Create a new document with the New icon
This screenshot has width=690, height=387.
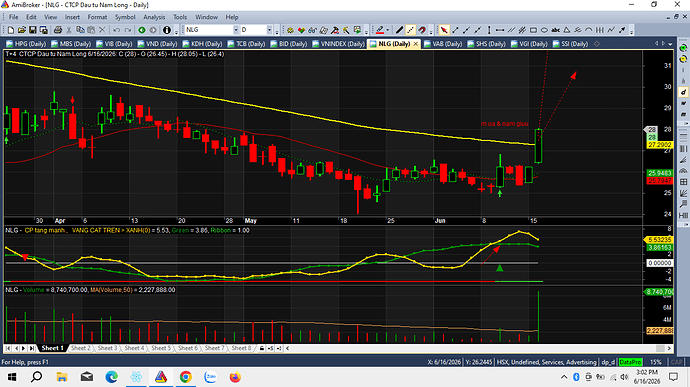(x=11, y=30)
